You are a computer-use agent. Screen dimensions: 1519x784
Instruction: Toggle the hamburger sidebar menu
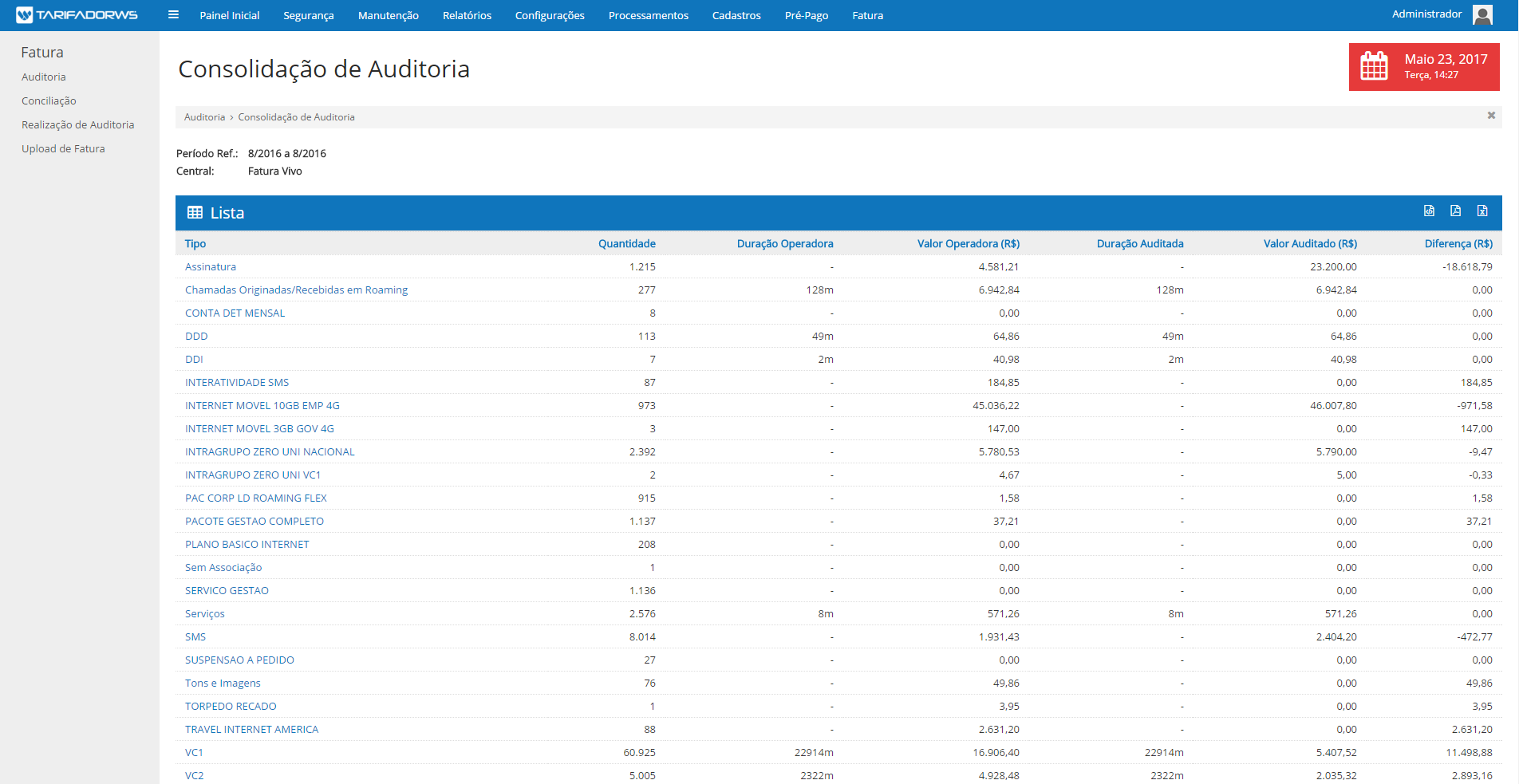[x=173, y=15]
